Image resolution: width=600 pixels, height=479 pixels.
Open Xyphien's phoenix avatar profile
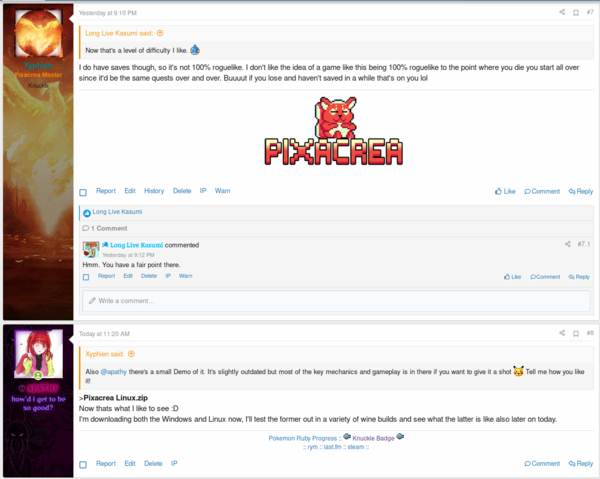38,33
